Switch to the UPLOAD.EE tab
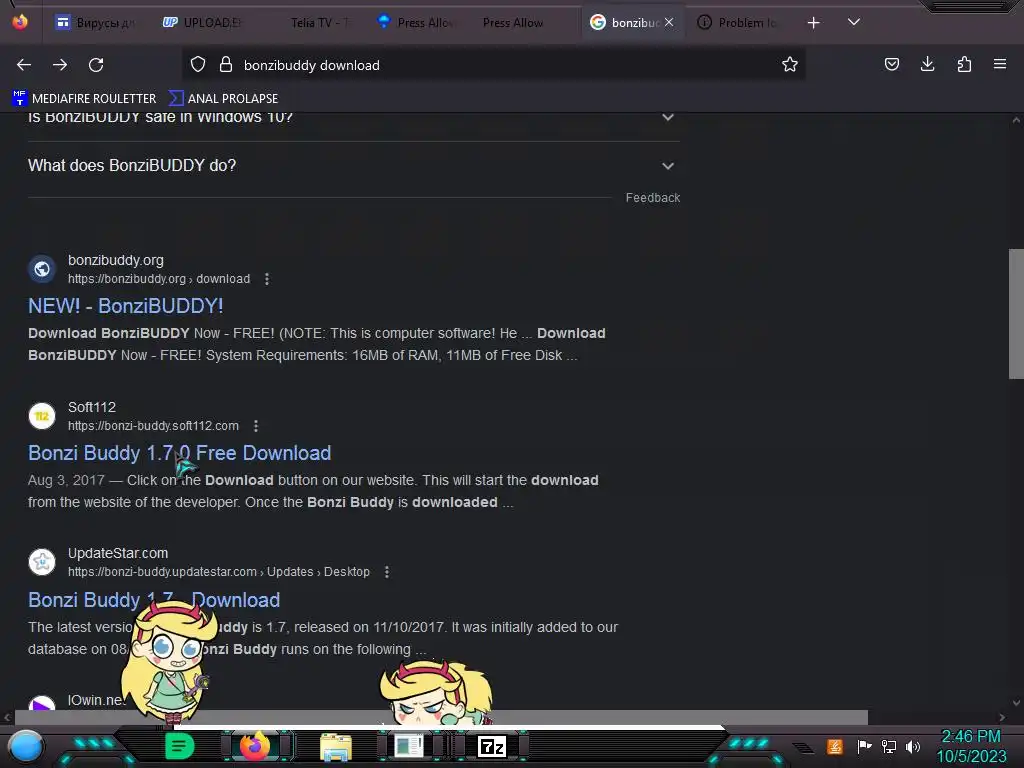 [202, 23]
